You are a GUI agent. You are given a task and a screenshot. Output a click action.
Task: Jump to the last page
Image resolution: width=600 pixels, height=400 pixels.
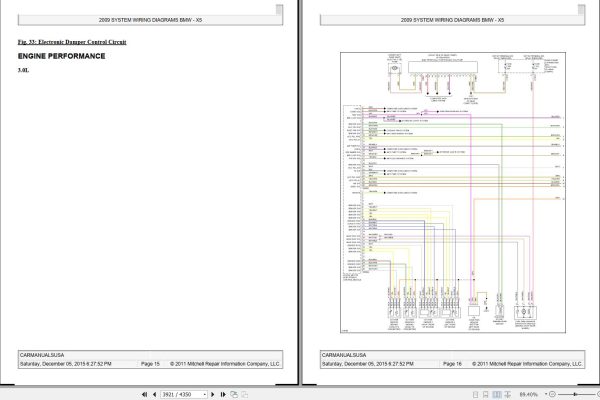[223, 394]
